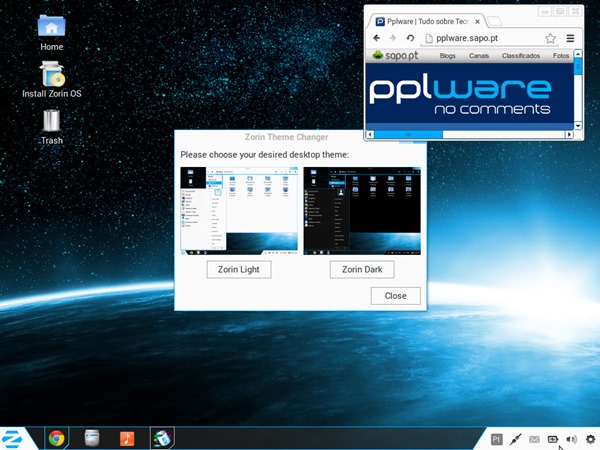
Task: Click the vertical scrollbar down arrow
Action: point(578,126)
